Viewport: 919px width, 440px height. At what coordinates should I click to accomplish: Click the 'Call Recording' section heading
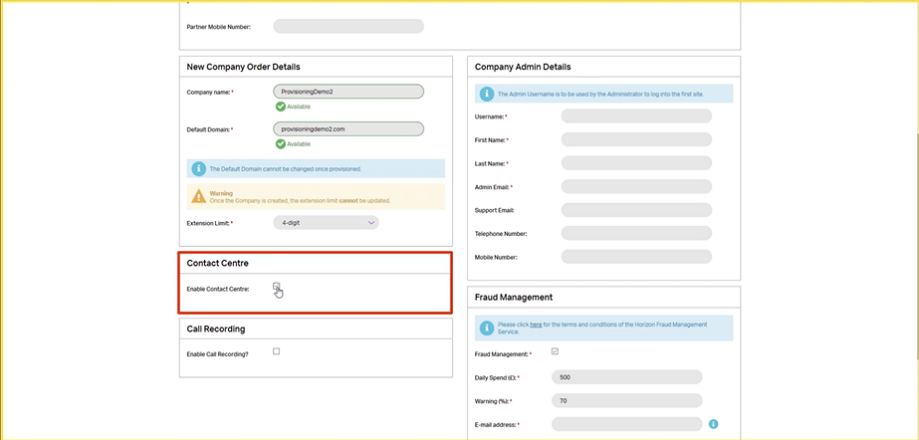(x=216, y=329)
